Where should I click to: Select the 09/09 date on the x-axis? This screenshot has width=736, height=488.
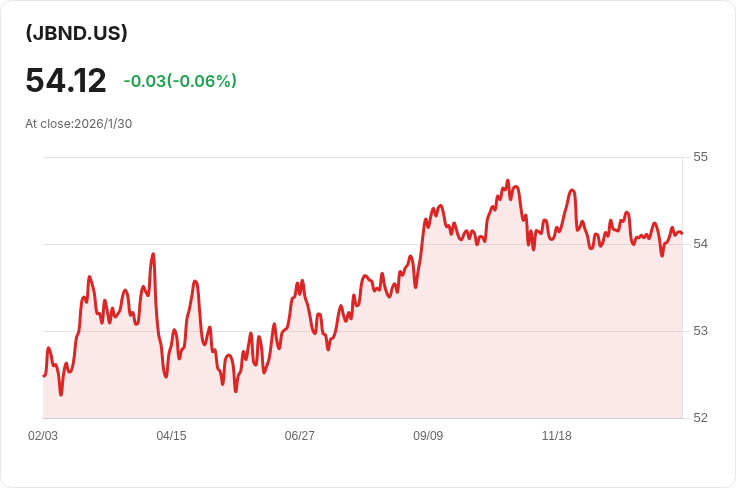tap(428, 436)
